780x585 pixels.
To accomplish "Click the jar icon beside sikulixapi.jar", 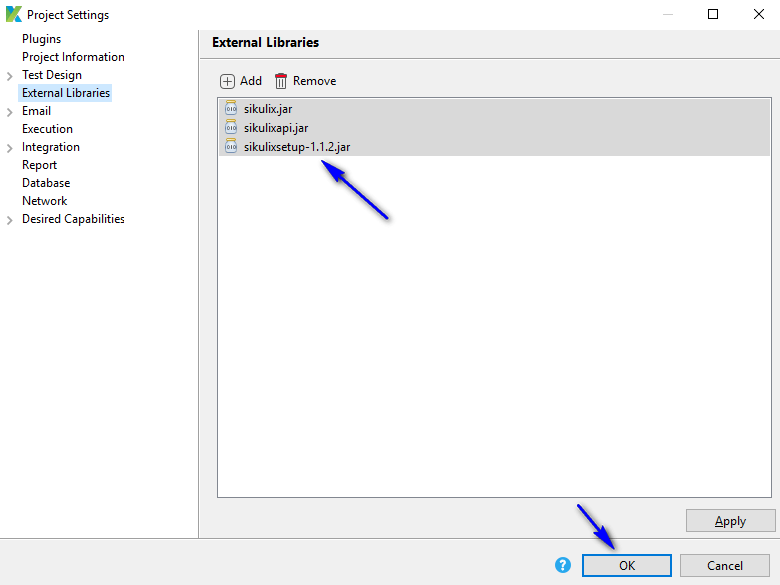I will (x=231, y=127).
